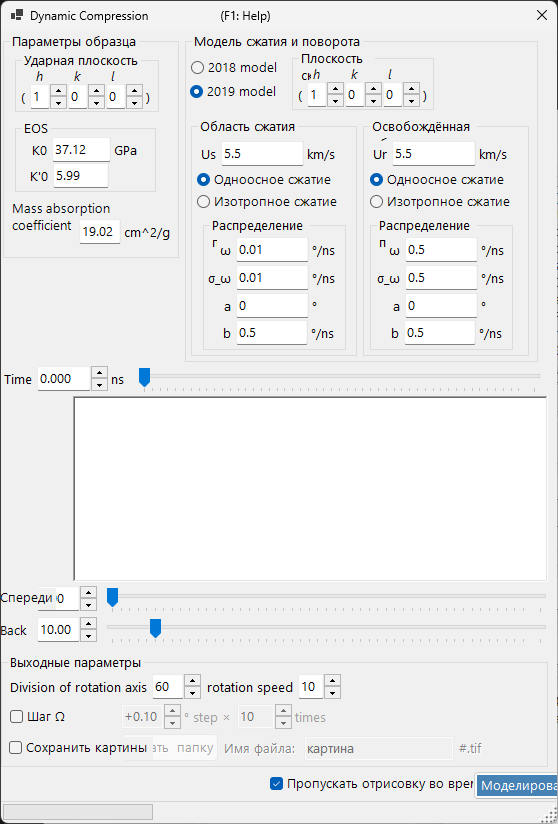The height and width of the screenshot is (824, 558).
Task: Increase Division of rotation axis value
Action: 193,681
